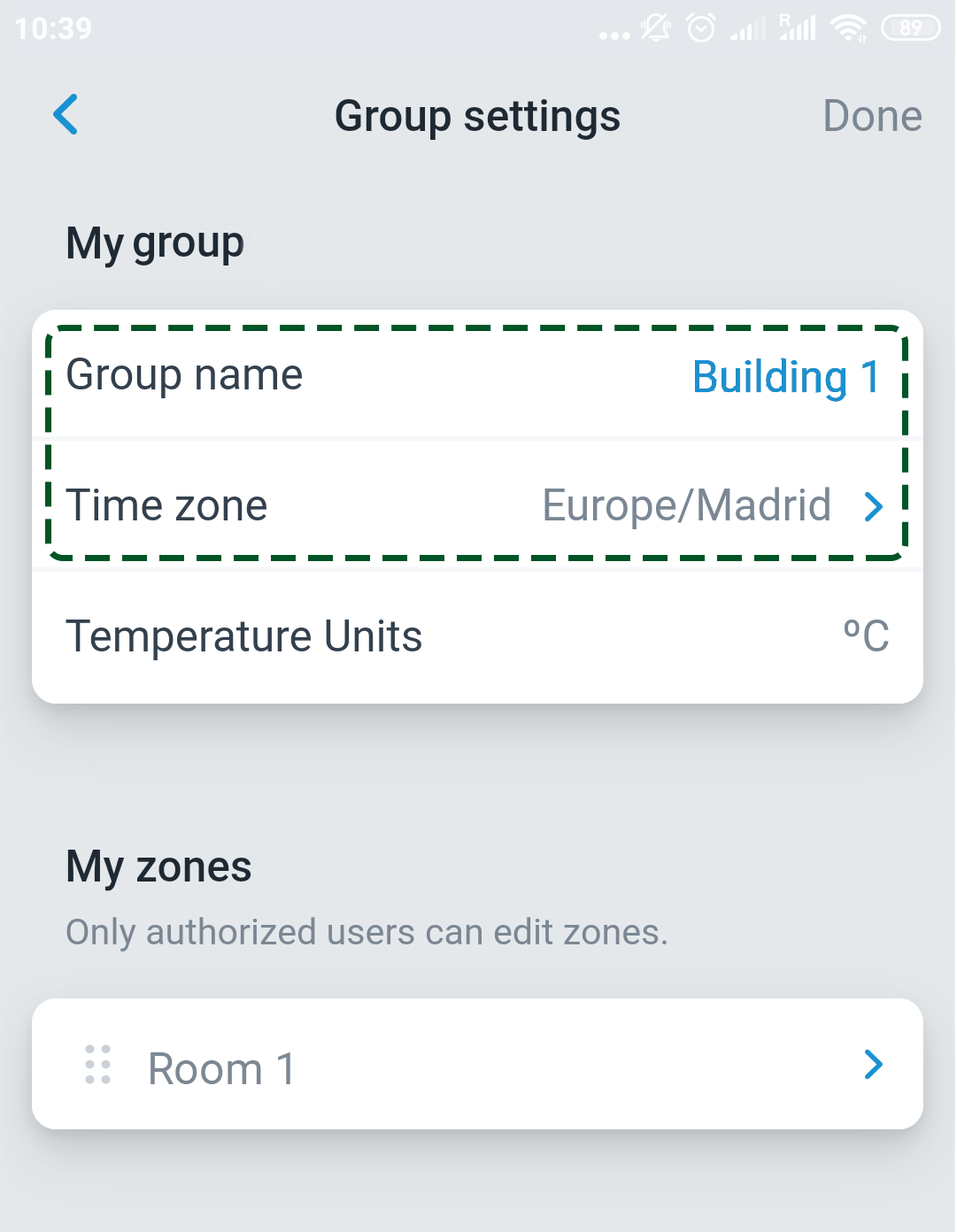Grab the Room 1 drag handle icon
This screenshot has width=957, height=1232.
coord(97,1065)
